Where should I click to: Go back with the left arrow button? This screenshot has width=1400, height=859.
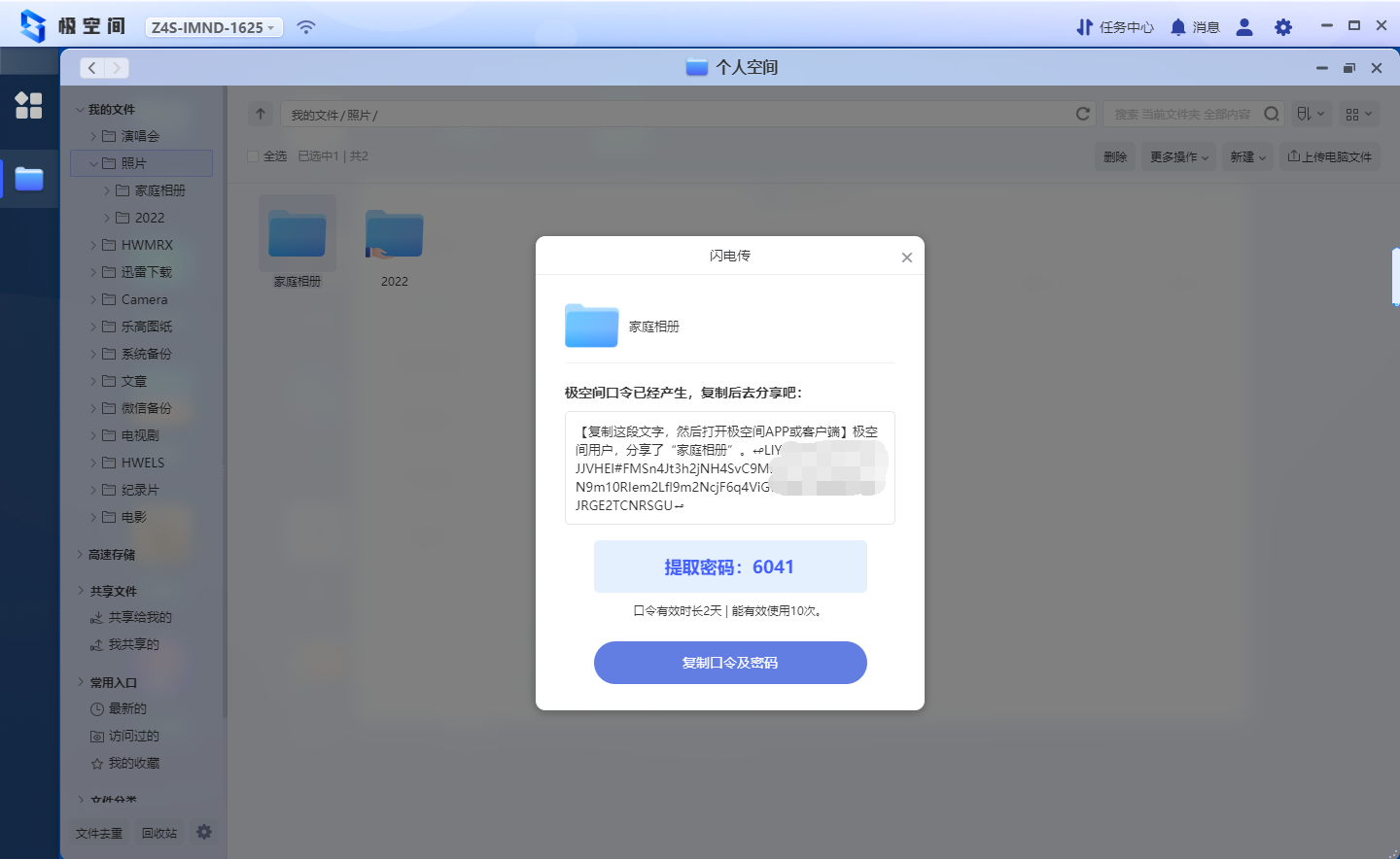[x=91, y=68]
